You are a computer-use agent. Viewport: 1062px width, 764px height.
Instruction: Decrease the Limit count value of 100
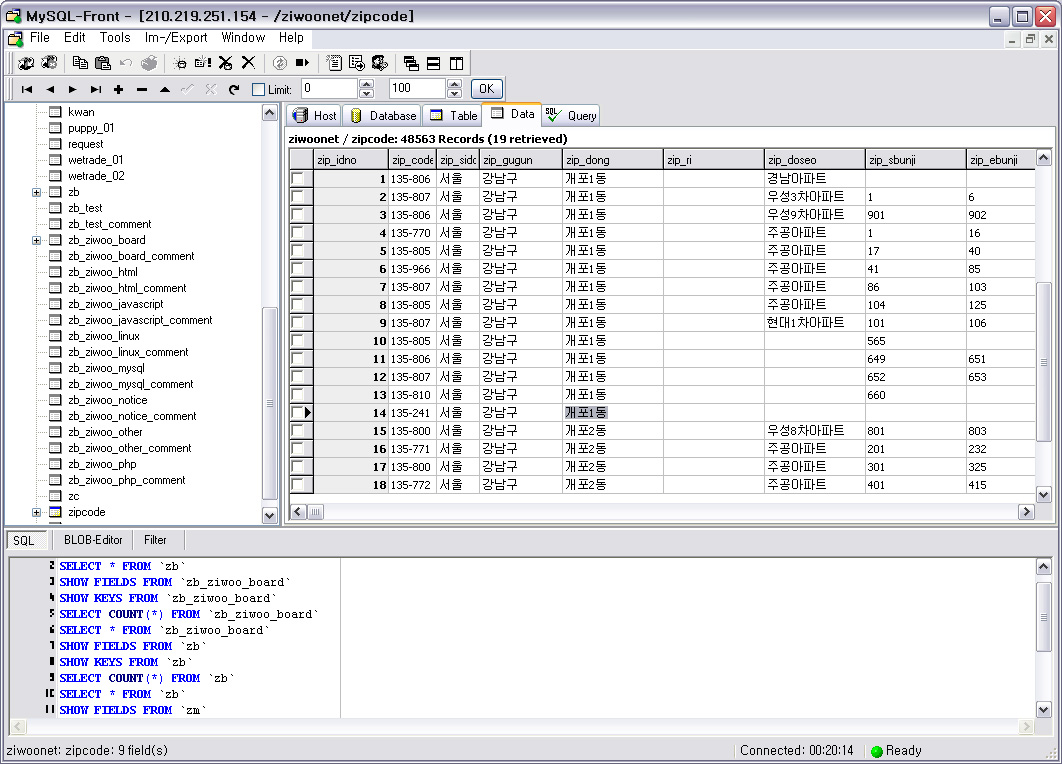[x=454, y=93]
